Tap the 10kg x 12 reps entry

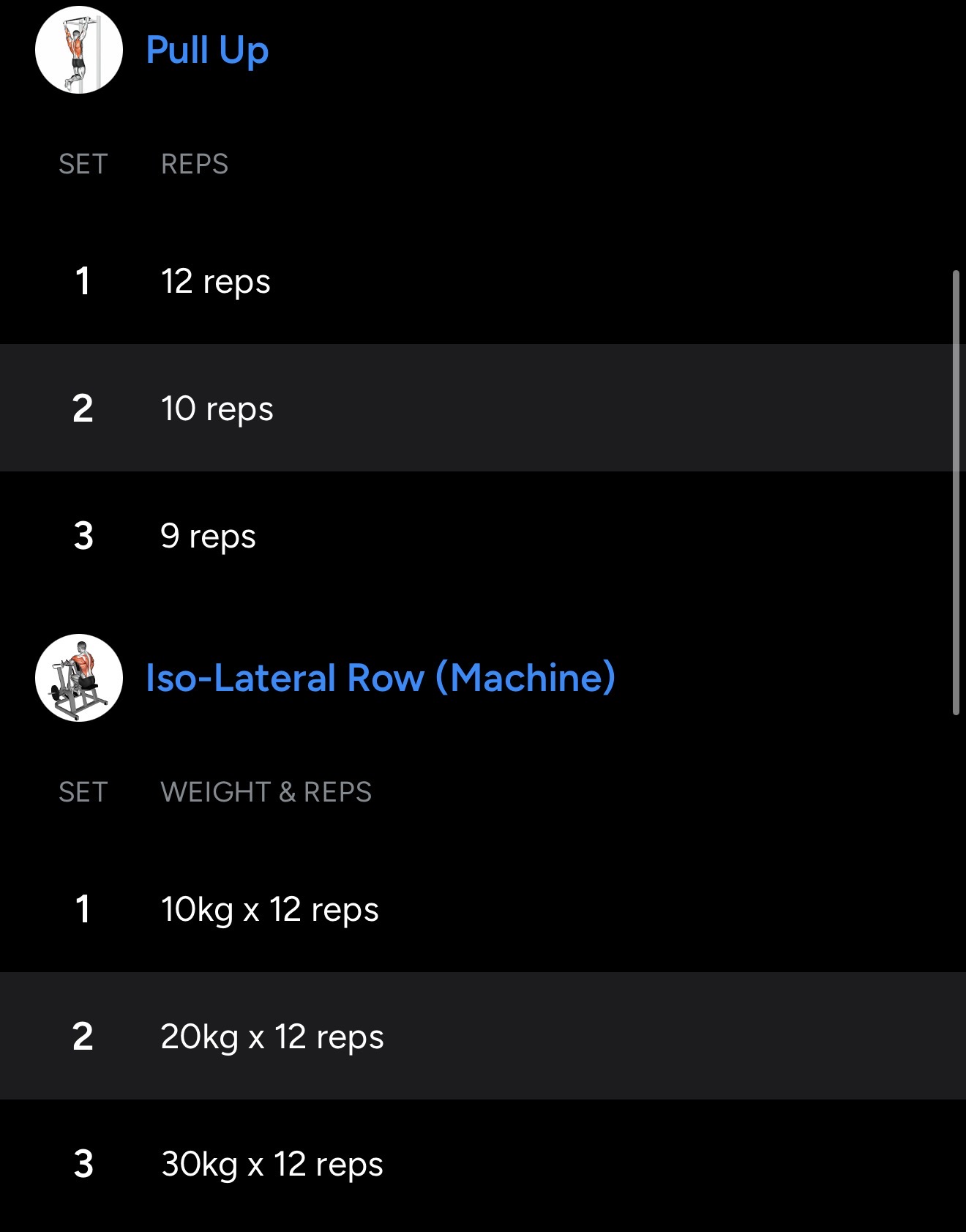coord(269,910)
